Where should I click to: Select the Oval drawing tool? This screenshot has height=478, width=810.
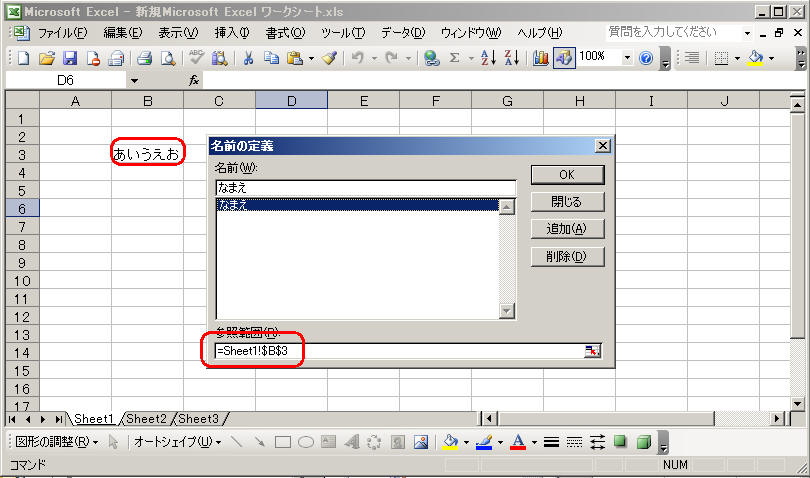pyautogui.click(x=306, y=442)
